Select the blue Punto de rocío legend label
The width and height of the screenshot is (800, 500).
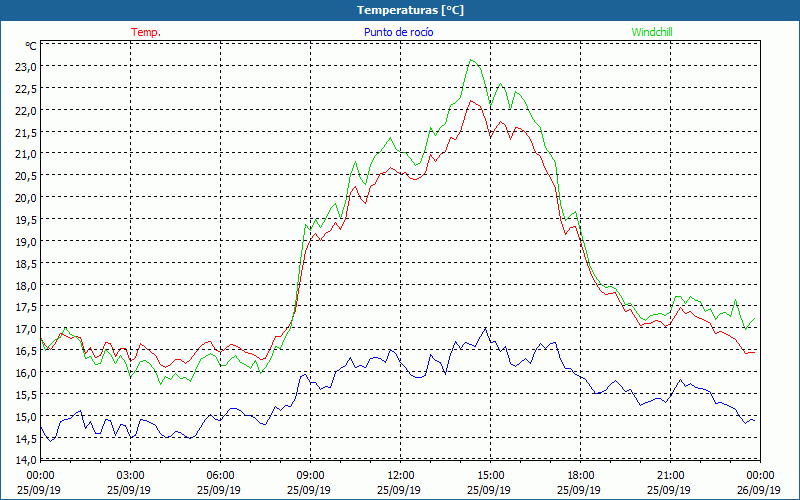pos(398,32)
